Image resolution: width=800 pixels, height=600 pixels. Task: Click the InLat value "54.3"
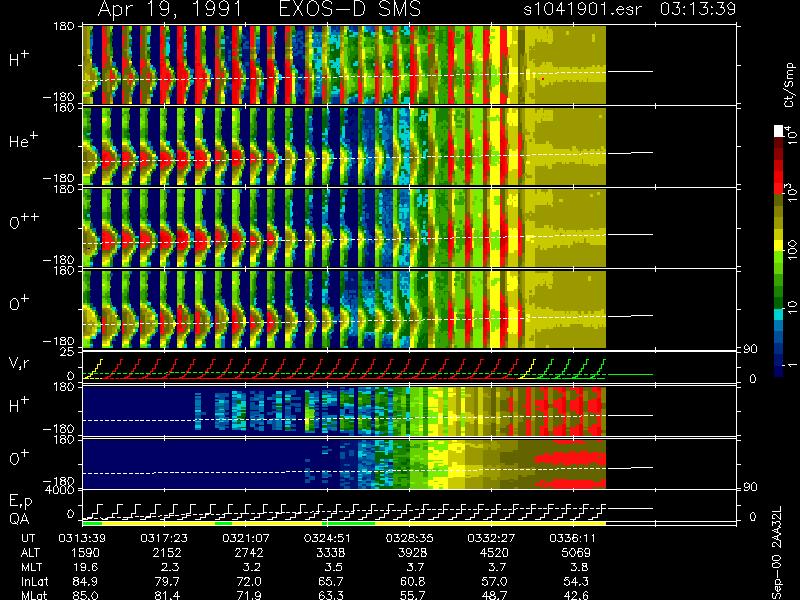pyautogui.click(x=577, y=582)
